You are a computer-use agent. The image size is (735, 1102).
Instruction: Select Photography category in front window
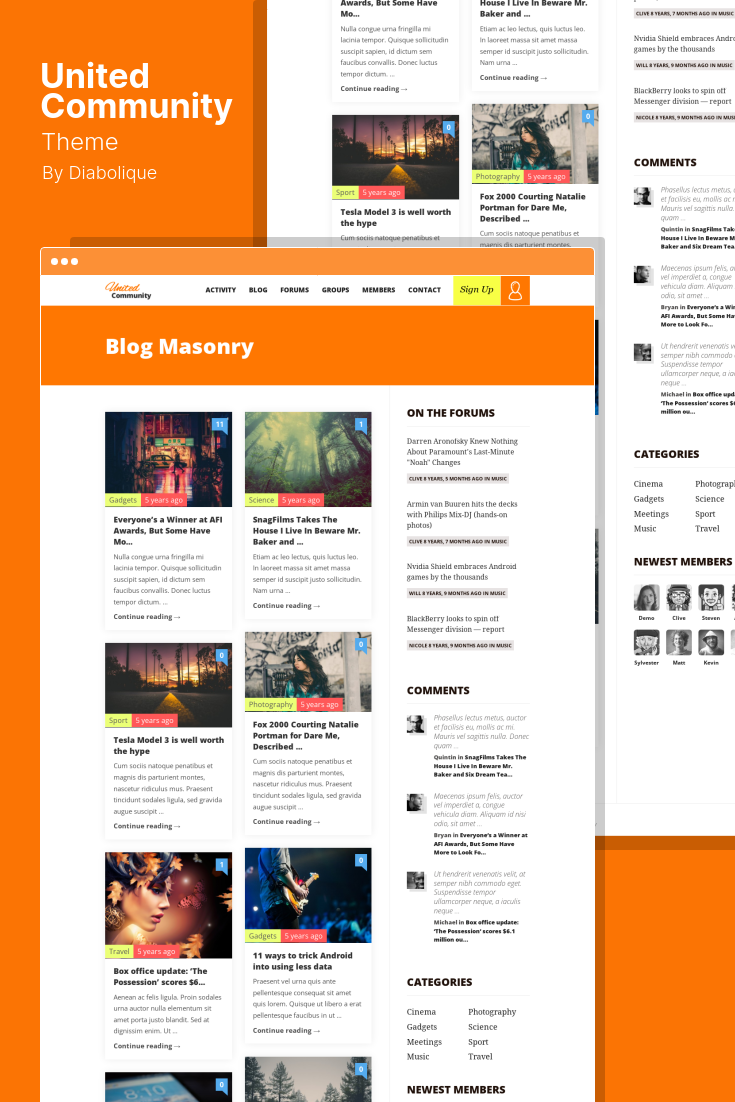pyautogui.click(x=492, y=1012)
